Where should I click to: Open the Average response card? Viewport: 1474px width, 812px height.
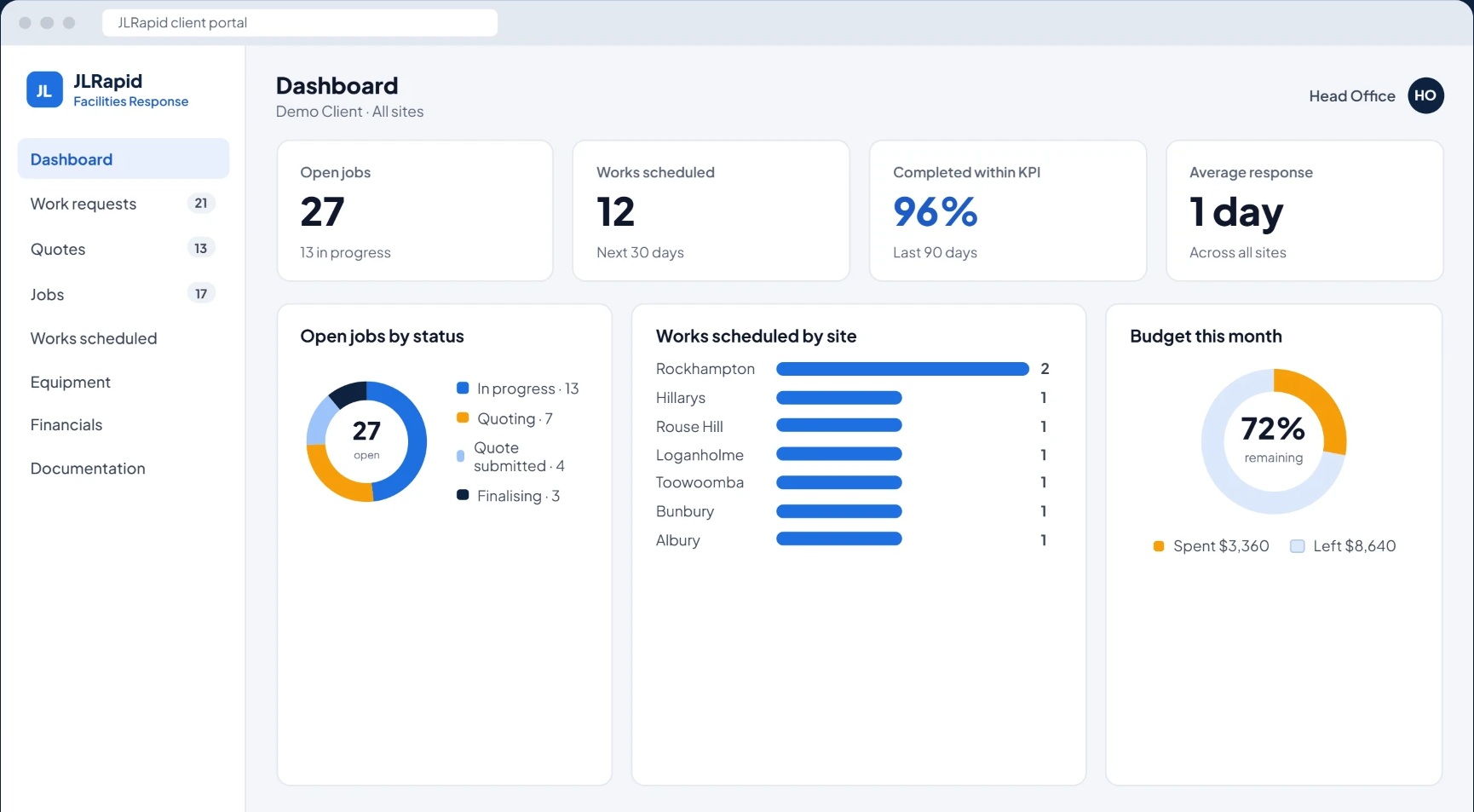pos(1304,210)
